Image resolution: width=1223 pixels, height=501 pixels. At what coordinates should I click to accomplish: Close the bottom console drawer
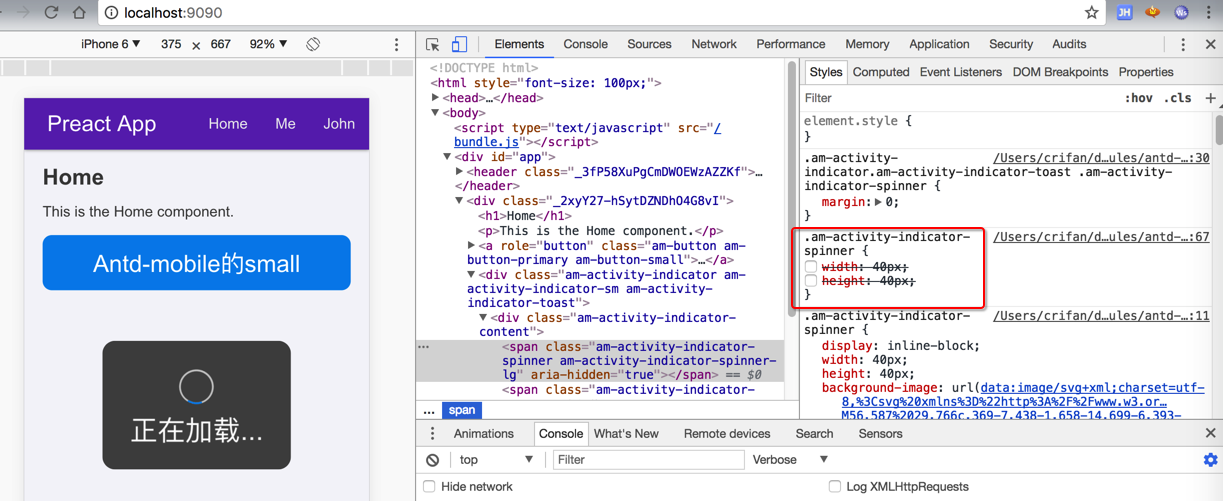tap(1210, 434)
